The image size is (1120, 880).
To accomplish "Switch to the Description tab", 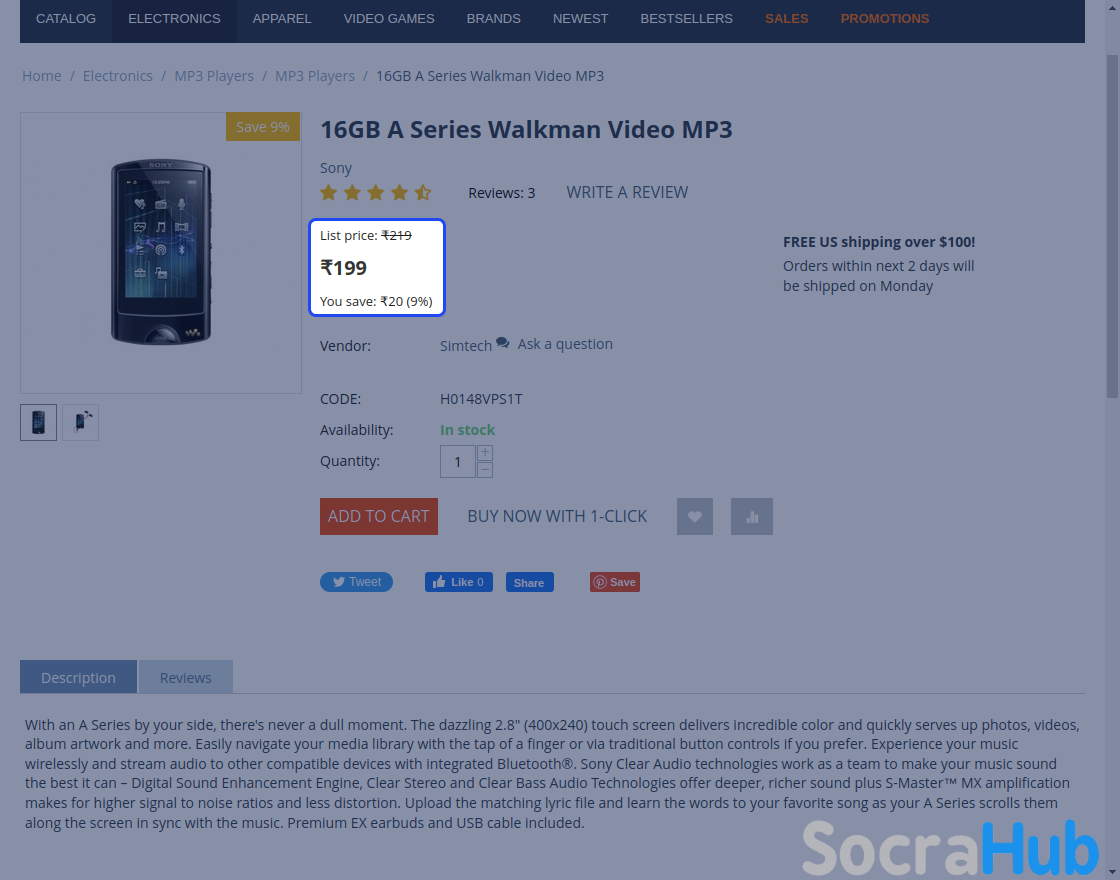I will click(79, 677).
